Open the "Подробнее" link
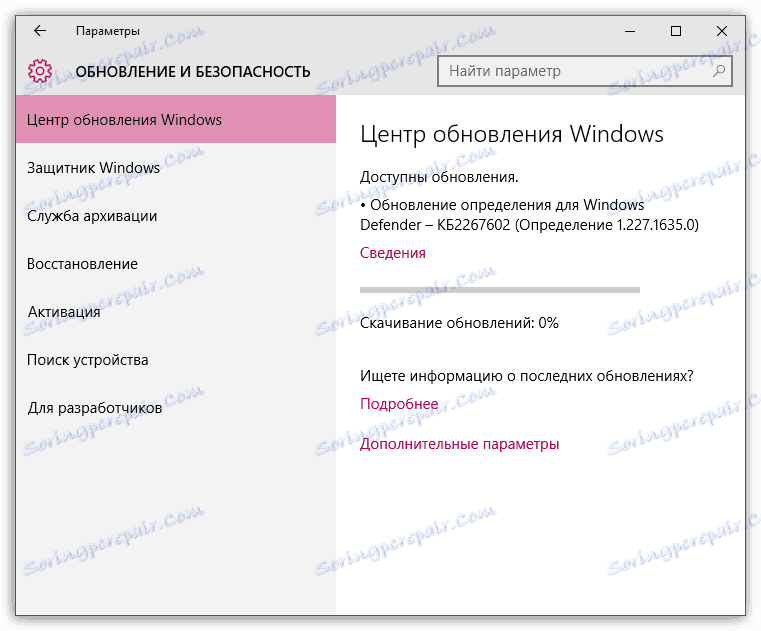The height and width of the screenshot is (631, 761). pyautogui.click(x=399, y=404)
